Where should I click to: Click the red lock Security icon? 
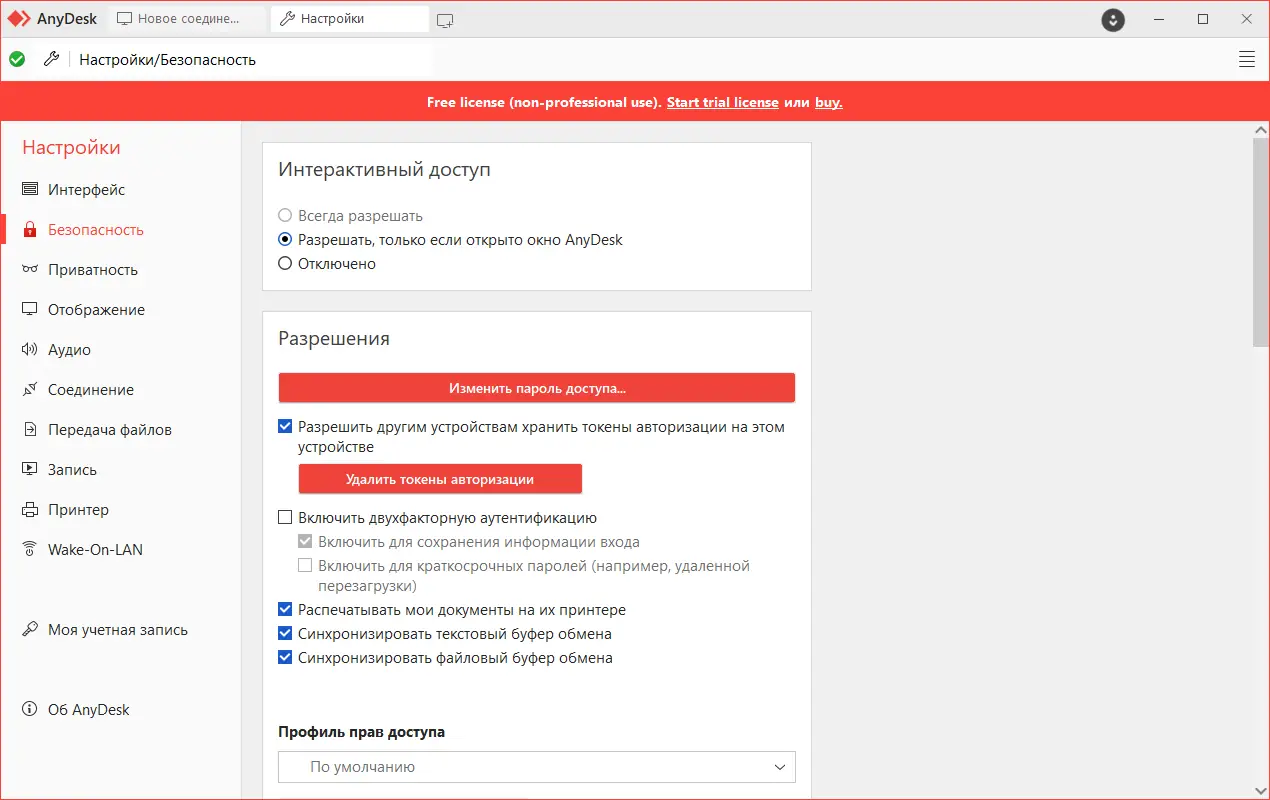30,229
